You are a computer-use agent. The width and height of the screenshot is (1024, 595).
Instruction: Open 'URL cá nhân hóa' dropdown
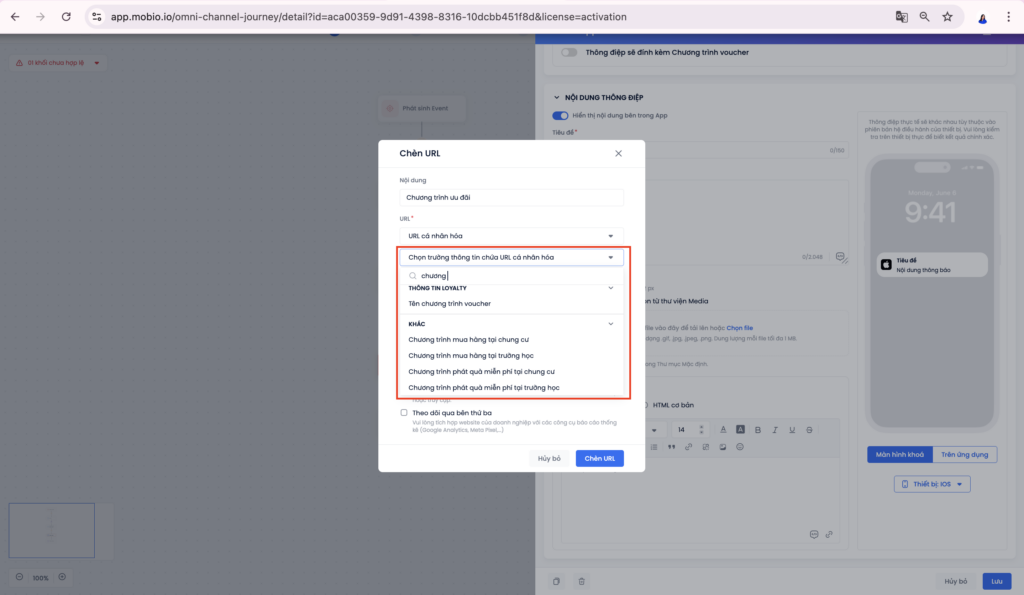511,236
